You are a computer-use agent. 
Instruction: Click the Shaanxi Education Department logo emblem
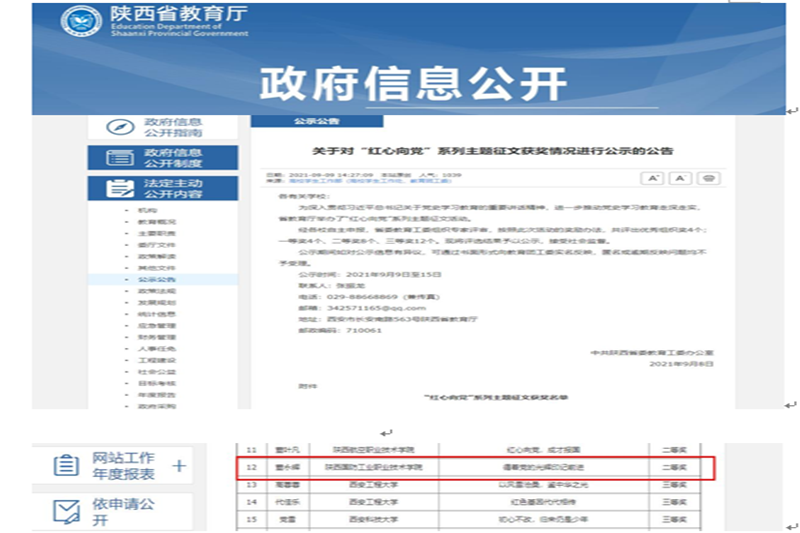82,23
